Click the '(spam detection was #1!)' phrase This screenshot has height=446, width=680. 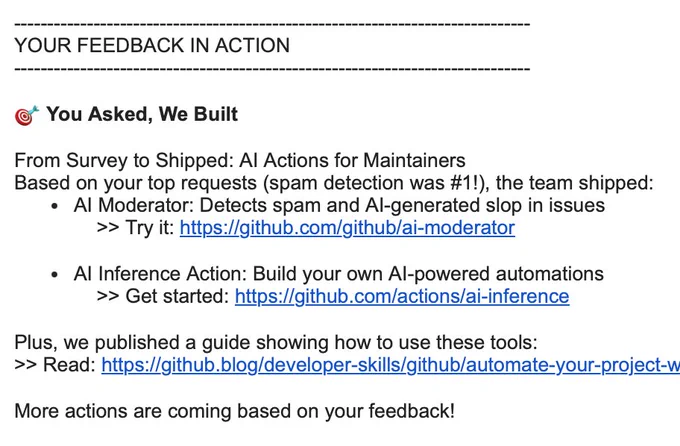click(x=376, y=183)
